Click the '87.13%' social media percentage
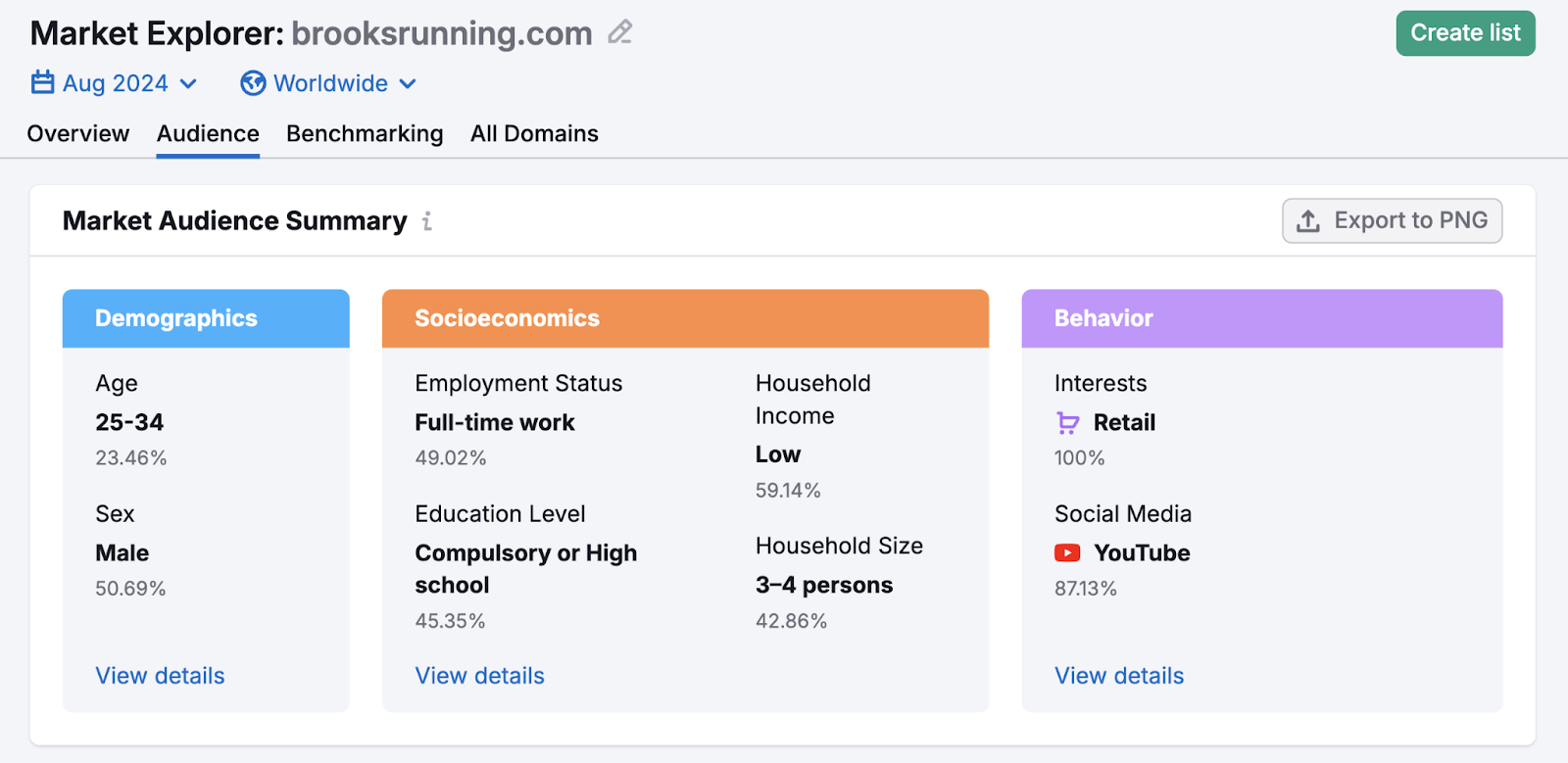 (x=1086, y=589)
